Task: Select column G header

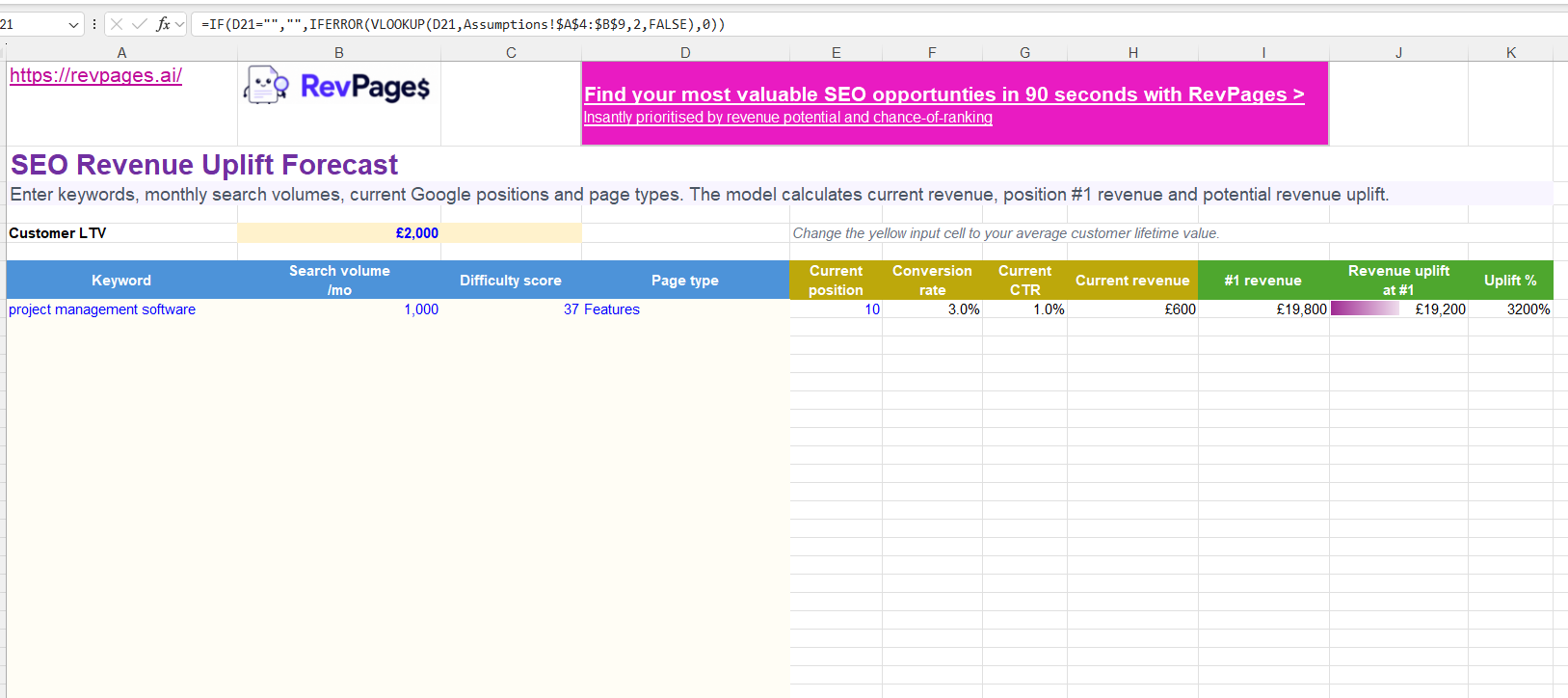Action: tap(1024, 53)
